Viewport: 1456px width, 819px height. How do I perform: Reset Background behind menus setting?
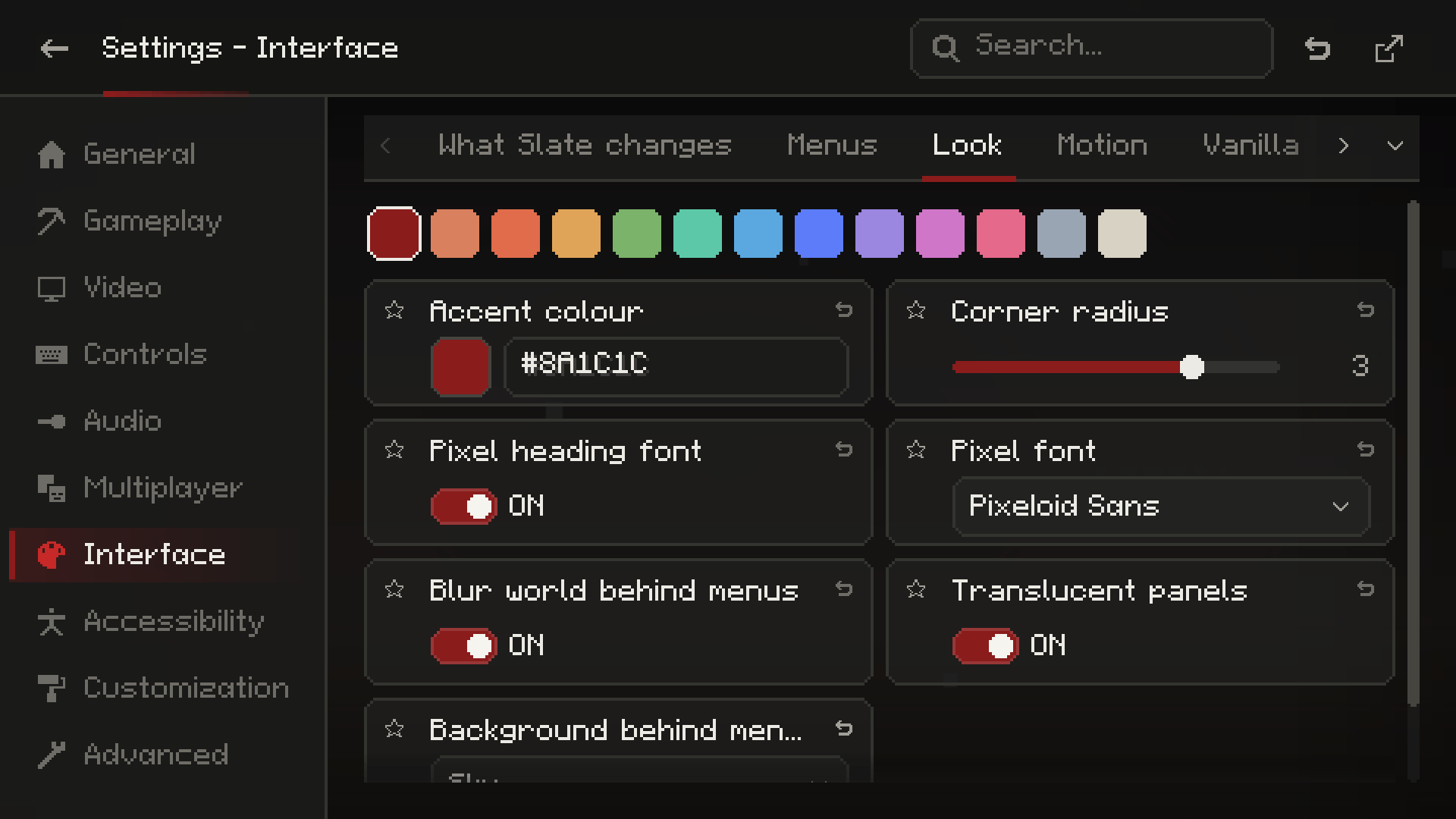click(x=844, y=729)
